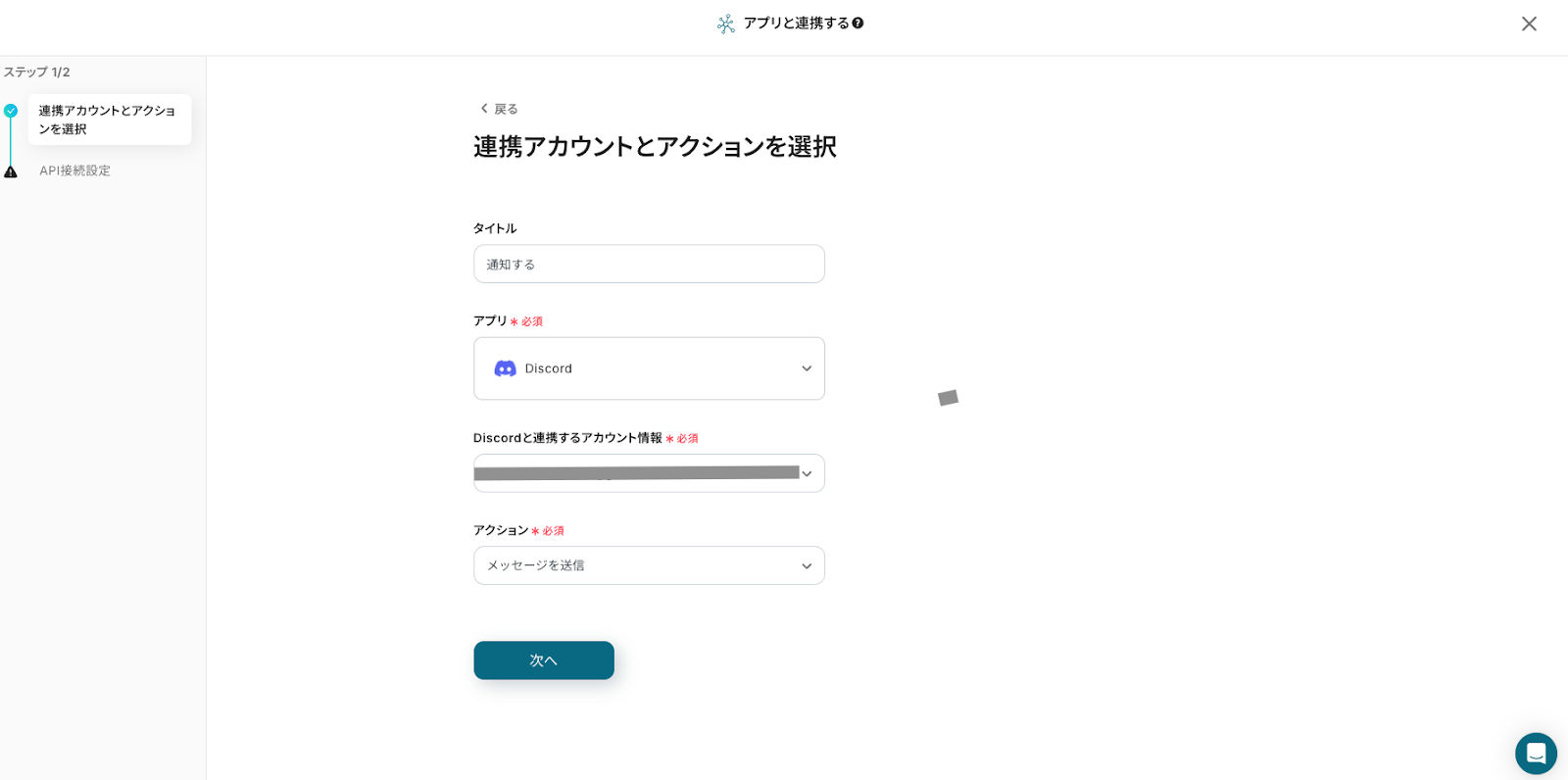Click the Discord logo icon
Viewport: 1568px width, 780px height.
click(x=505, y=368)
